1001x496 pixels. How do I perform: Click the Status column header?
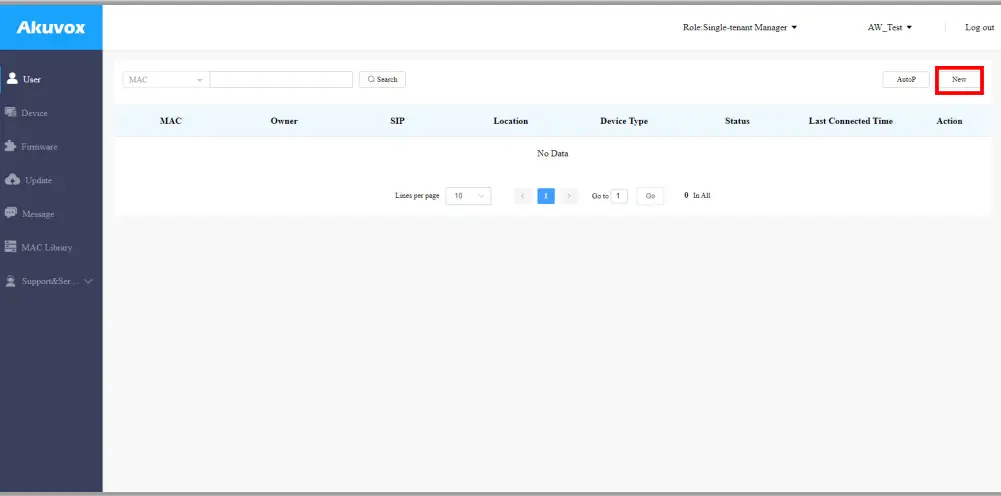click(737, 121)
